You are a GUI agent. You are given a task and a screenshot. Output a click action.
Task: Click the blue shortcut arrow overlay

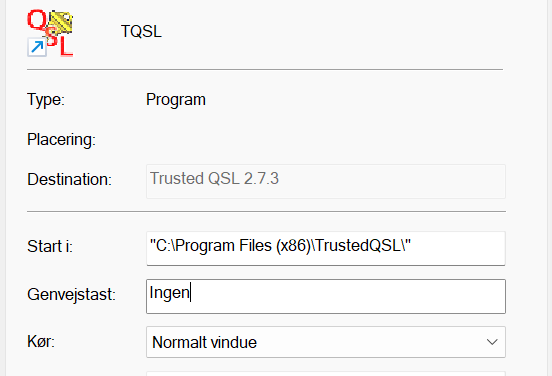(37, 47)
